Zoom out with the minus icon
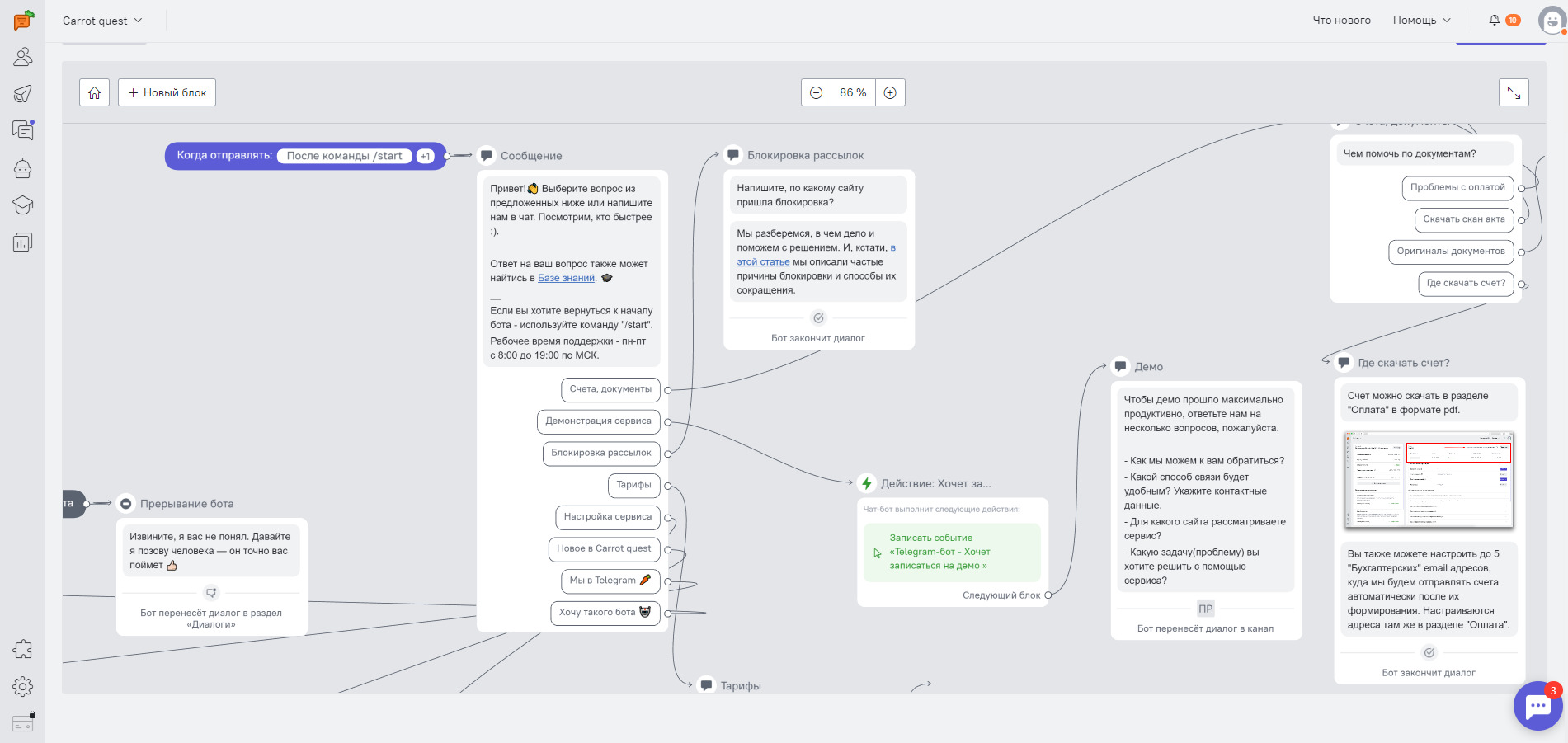1568x743 pixels. (816, 92)
